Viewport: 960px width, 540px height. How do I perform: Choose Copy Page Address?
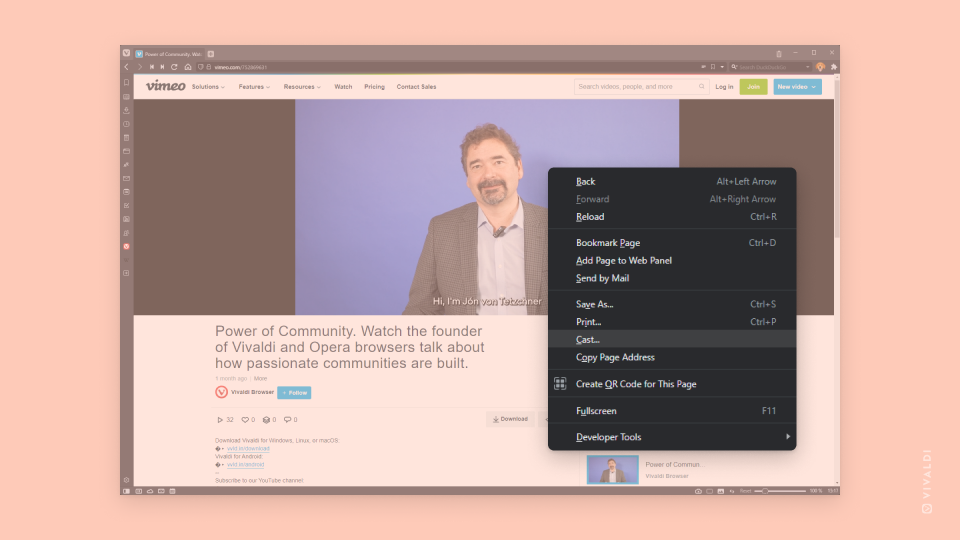tap(672, 357)
